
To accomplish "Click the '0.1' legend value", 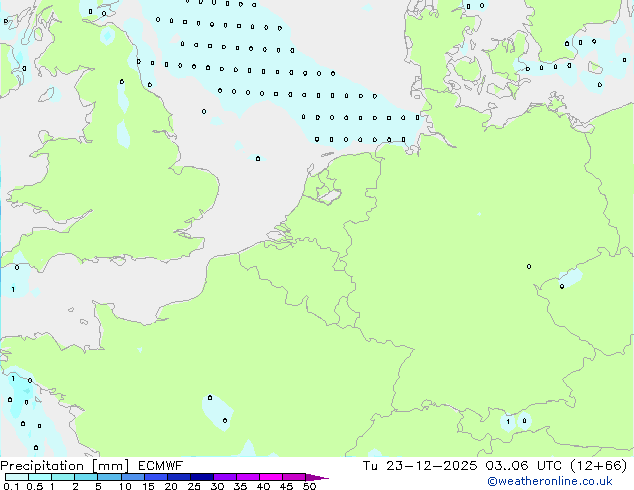I will click(11, 486).
